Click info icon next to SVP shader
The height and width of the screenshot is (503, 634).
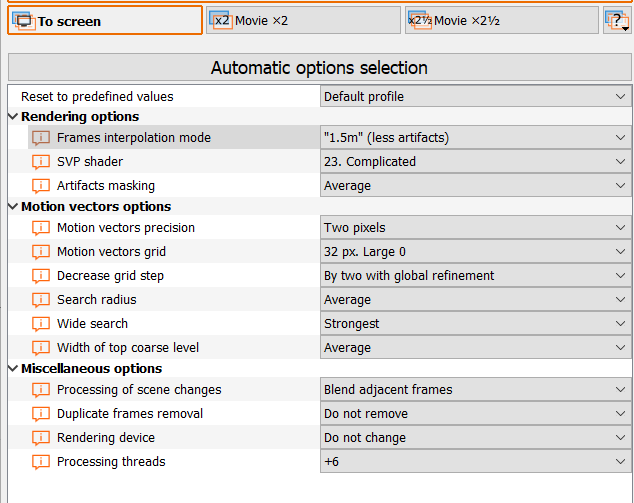[41, 162]
